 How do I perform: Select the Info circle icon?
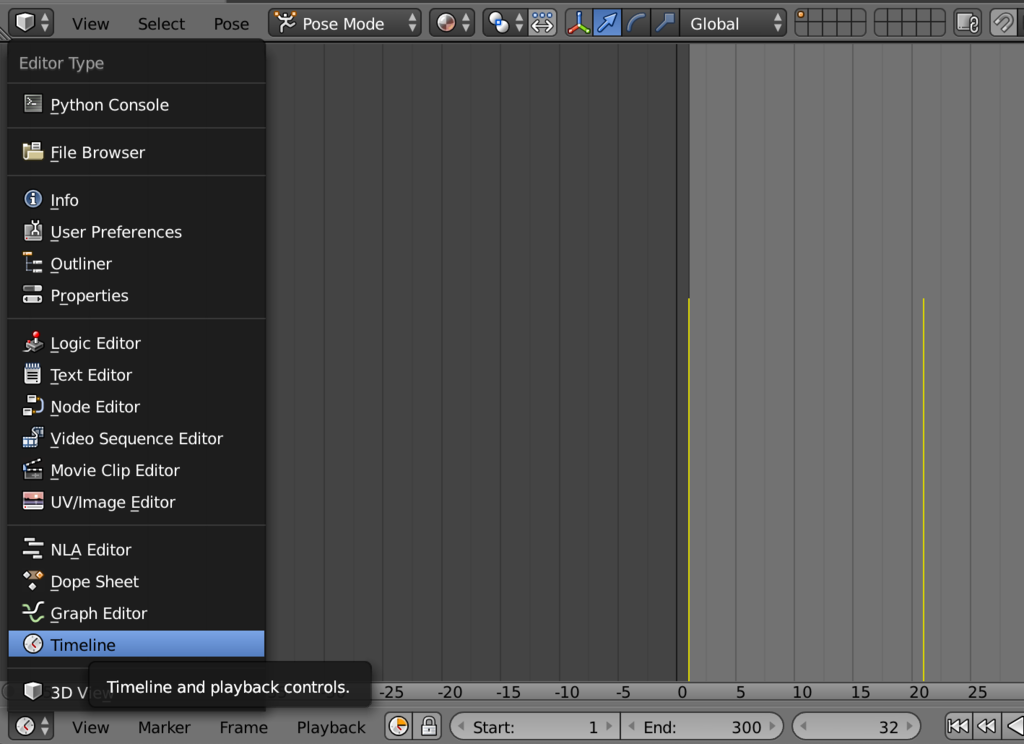pyautogui.click(x=33, y=199)
